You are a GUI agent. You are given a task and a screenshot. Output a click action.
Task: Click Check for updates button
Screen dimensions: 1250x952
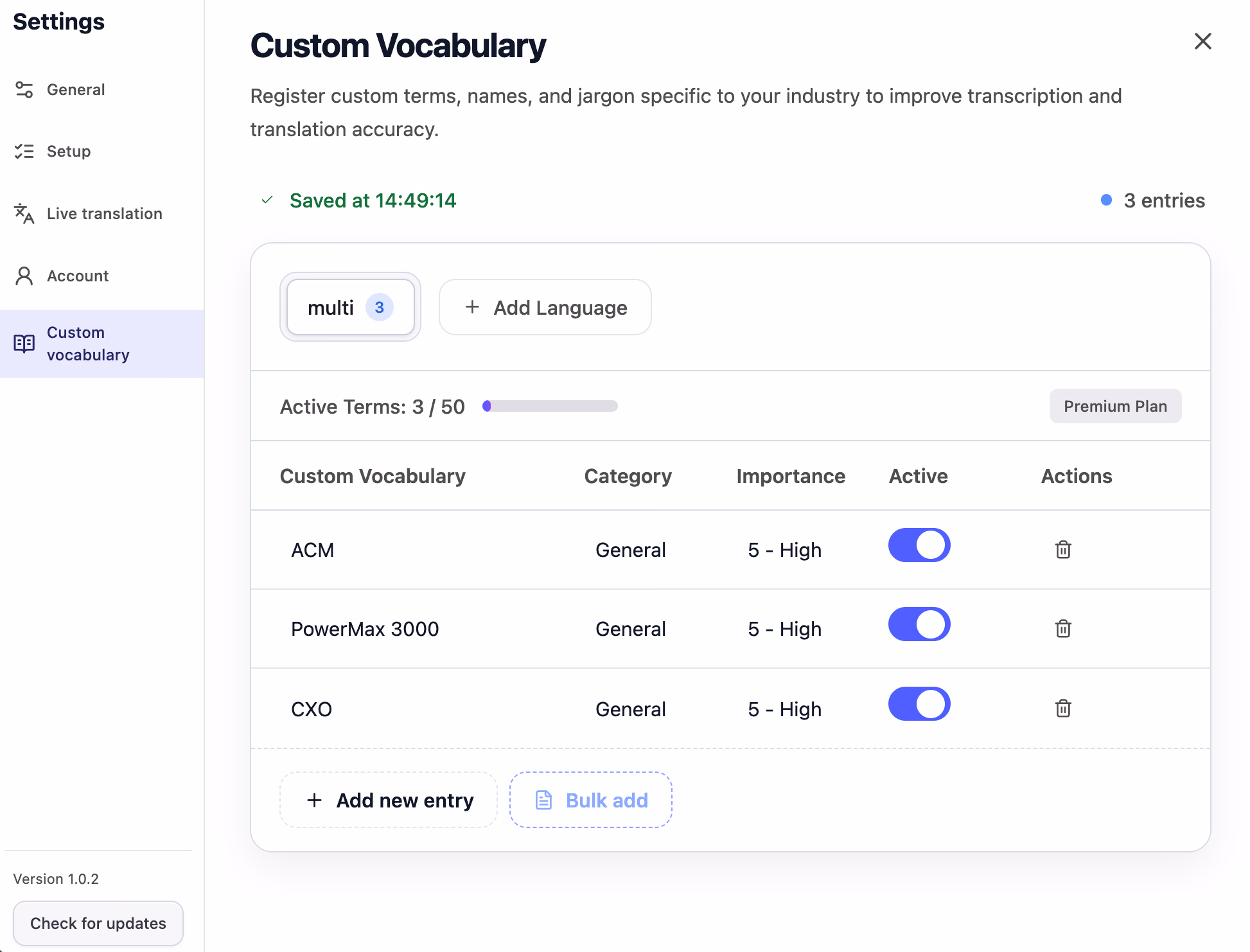tap(98, 923)
